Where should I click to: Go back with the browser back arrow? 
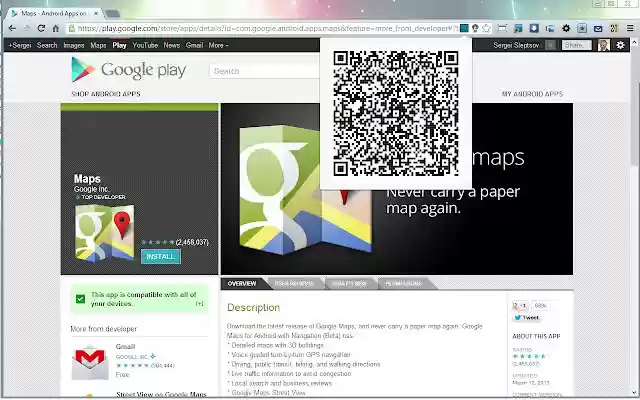click(x=12, y=28)
